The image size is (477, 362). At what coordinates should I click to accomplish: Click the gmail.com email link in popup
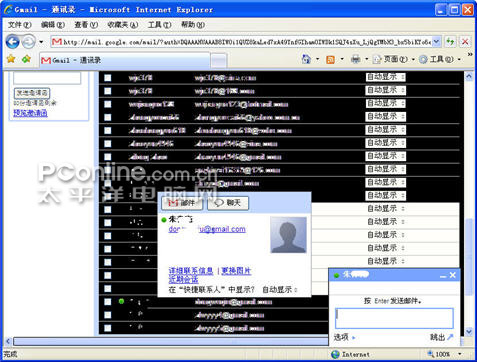coord(207,229)
